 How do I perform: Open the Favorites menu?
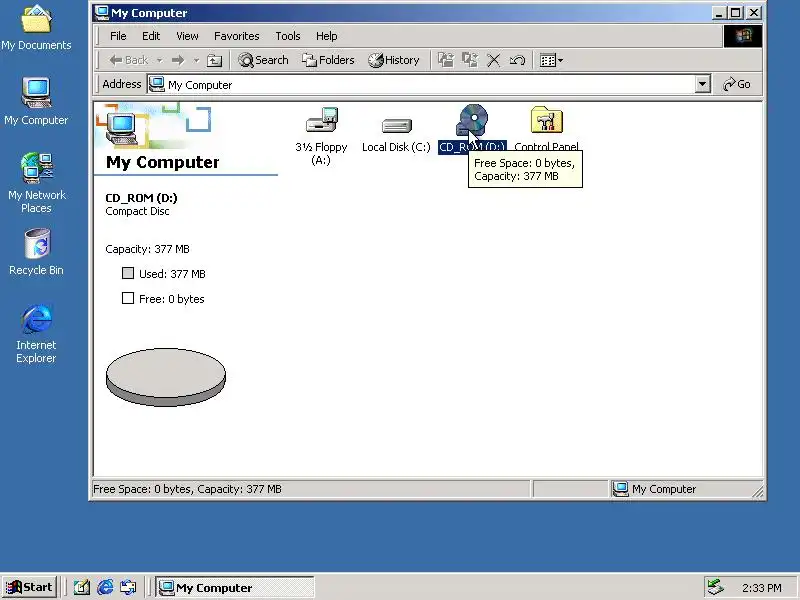coord(237,36)
